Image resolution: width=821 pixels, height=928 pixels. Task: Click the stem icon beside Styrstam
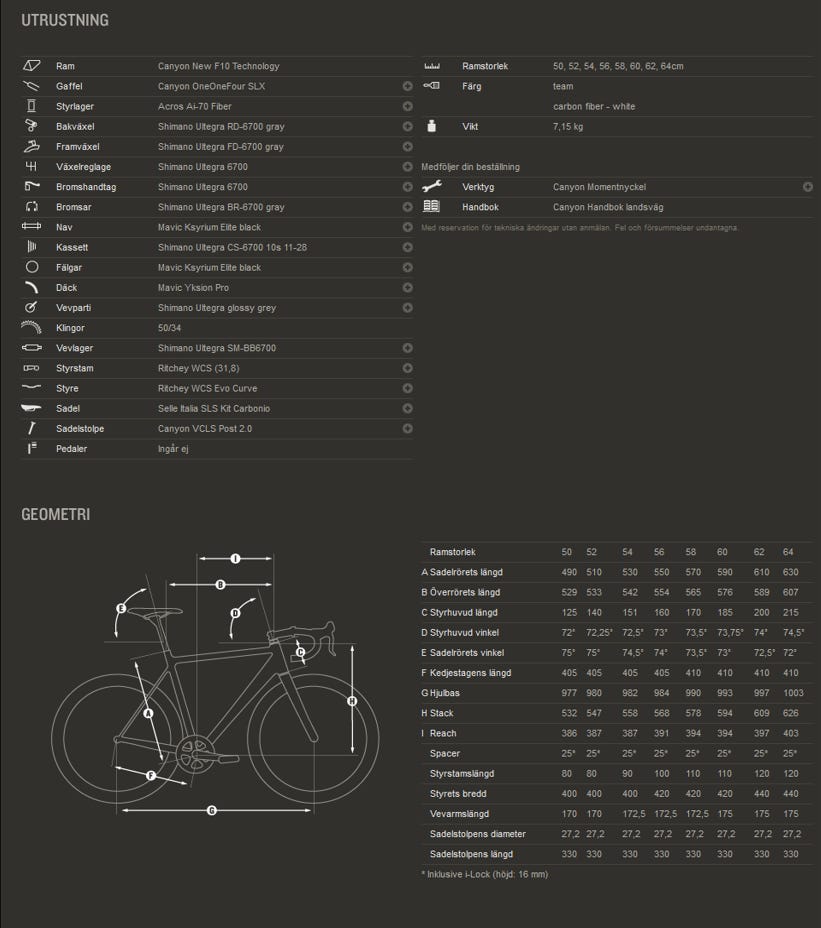31,368
